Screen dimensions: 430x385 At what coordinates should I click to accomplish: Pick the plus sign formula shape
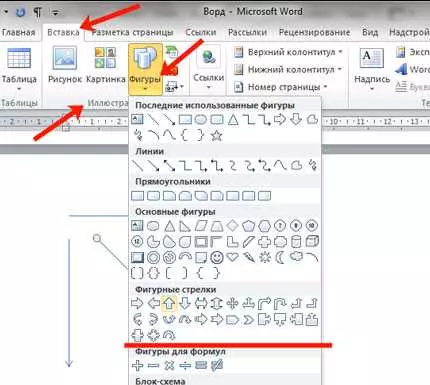tap(137, 366)
